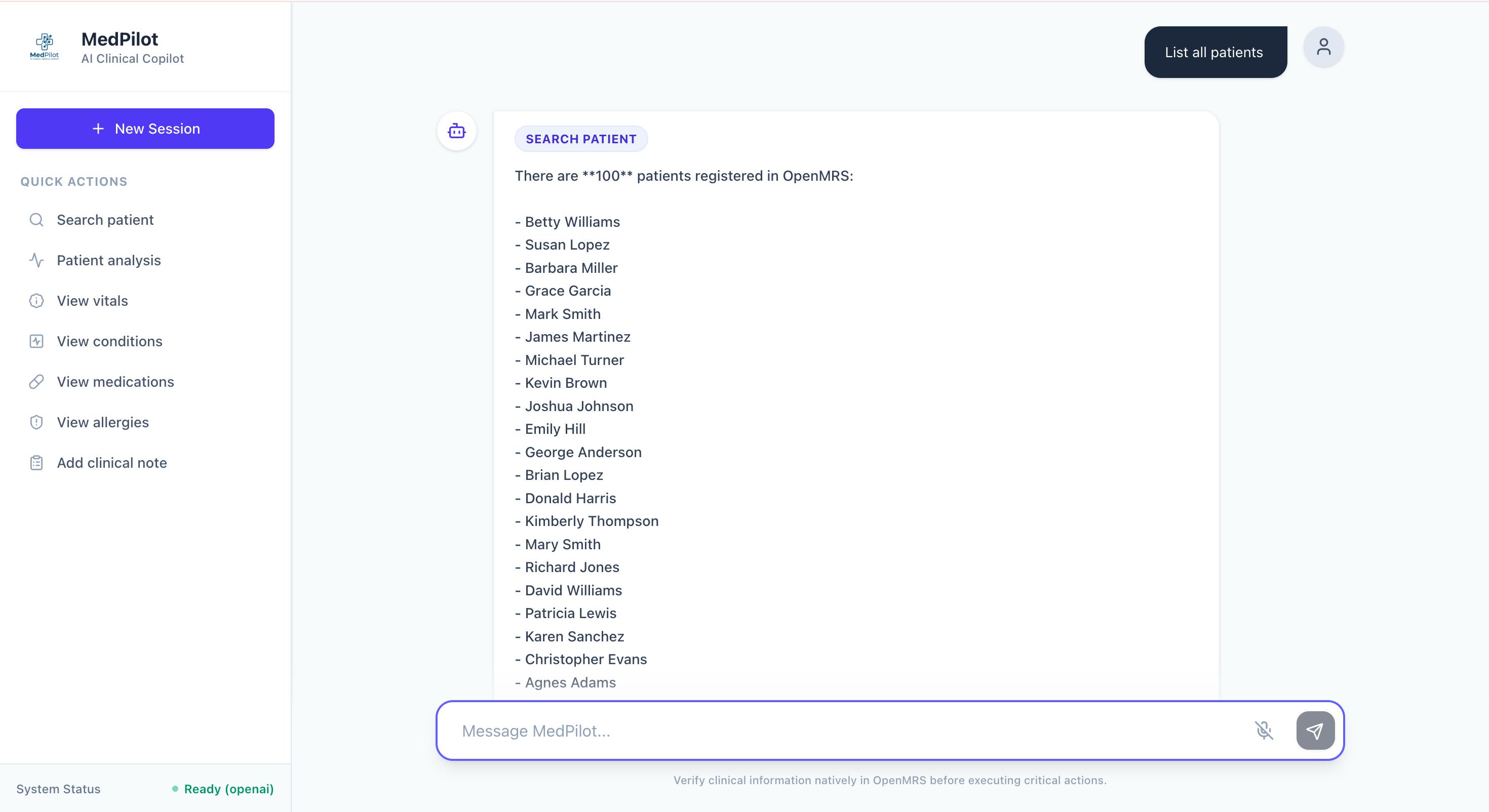Click the magnifier icon beside Search patient
This screenshot has width=1489, height=812.
(x=36, y=220)
